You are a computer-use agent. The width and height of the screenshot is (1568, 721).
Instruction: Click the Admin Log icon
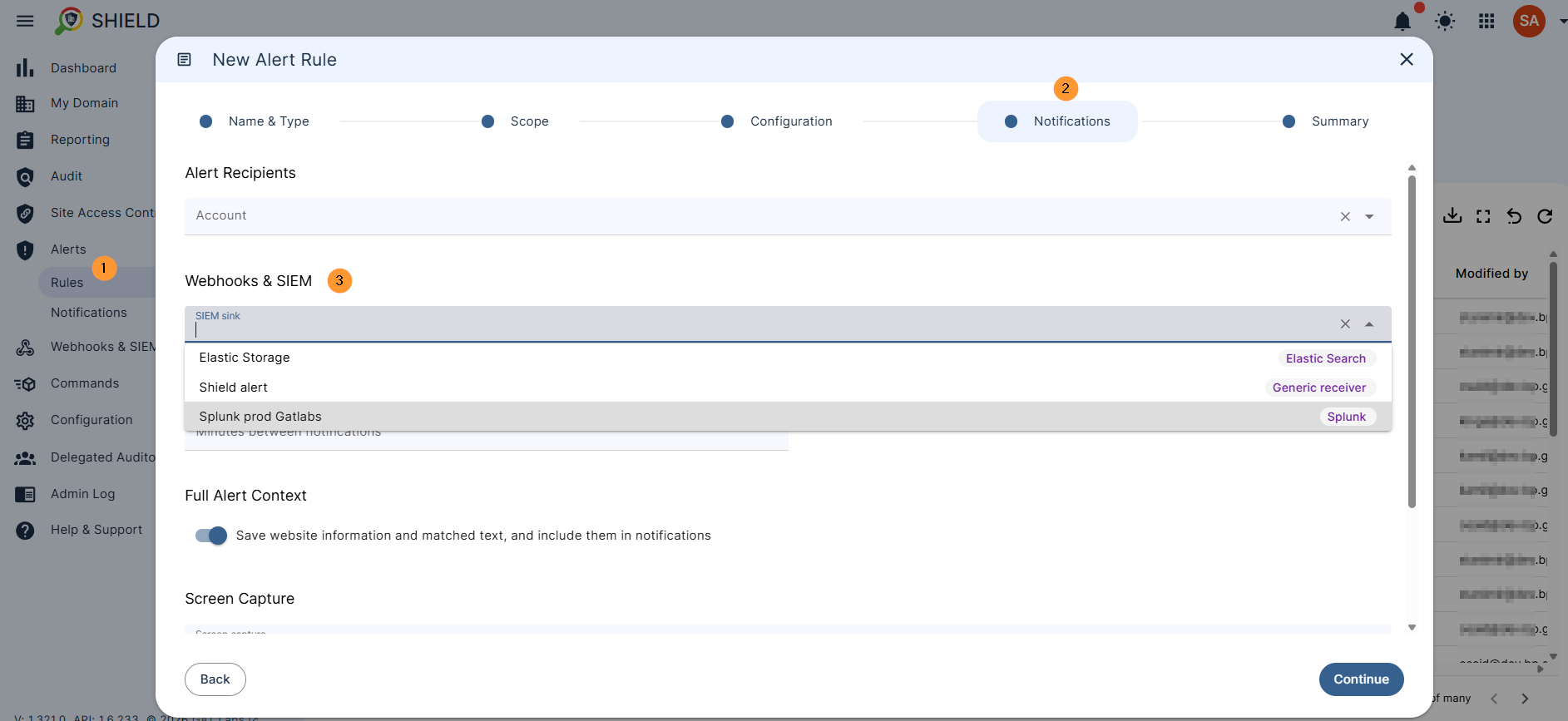pos(25,495)
